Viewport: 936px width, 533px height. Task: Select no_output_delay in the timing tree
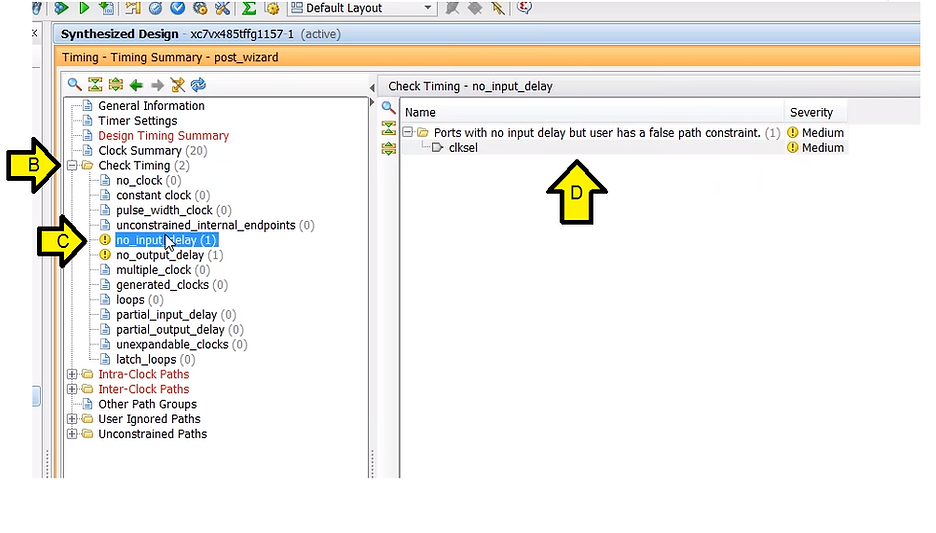tap(160, 256)
